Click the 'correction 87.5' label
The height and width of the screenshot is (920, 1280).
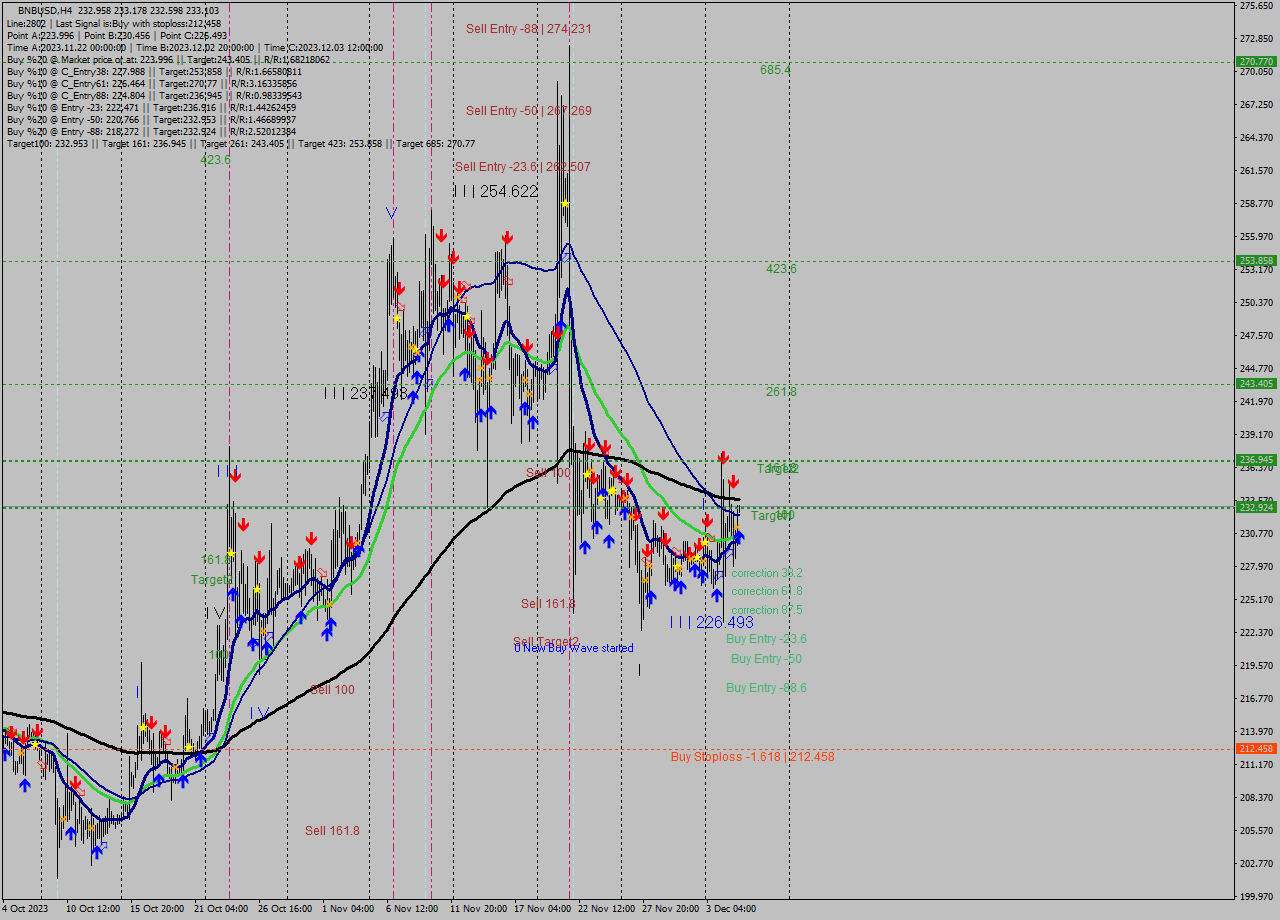click(767, 610)
